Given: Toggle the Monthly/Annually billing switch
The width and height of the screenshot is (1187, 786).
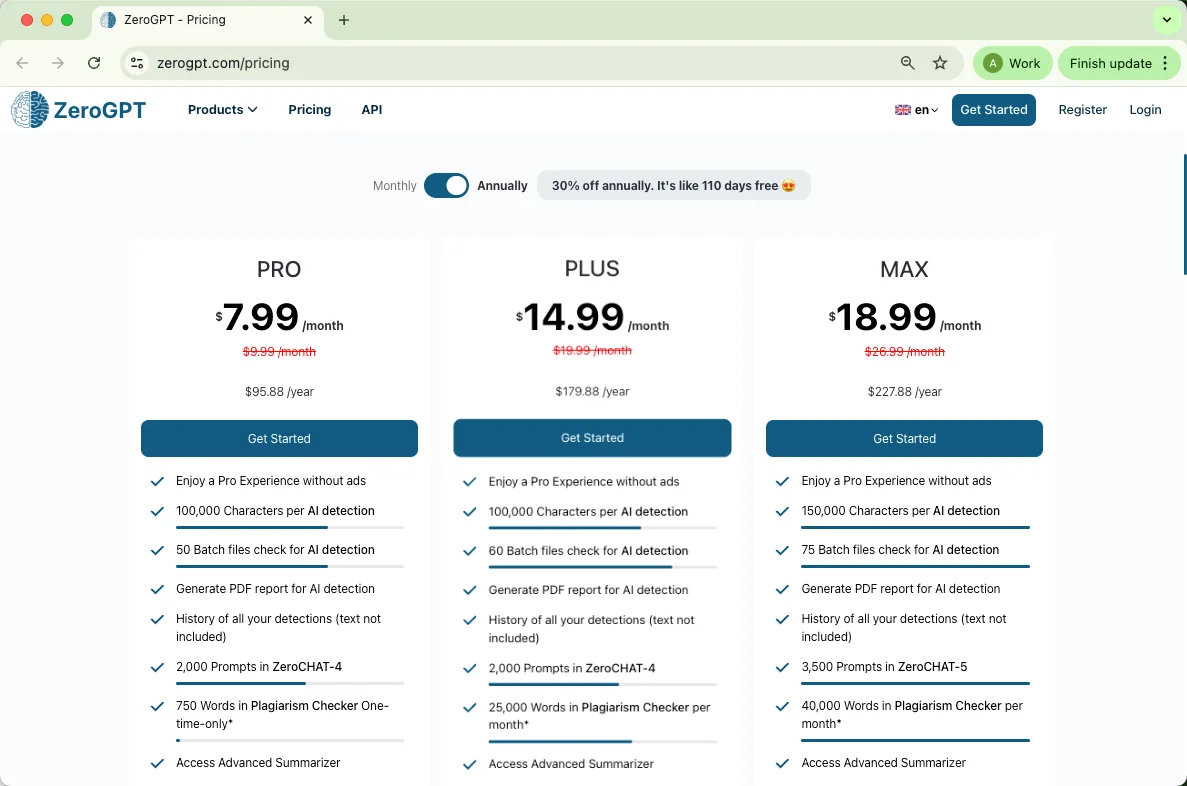Looking at the screenshot, I should pyautogui.click(x=446, y=186).
